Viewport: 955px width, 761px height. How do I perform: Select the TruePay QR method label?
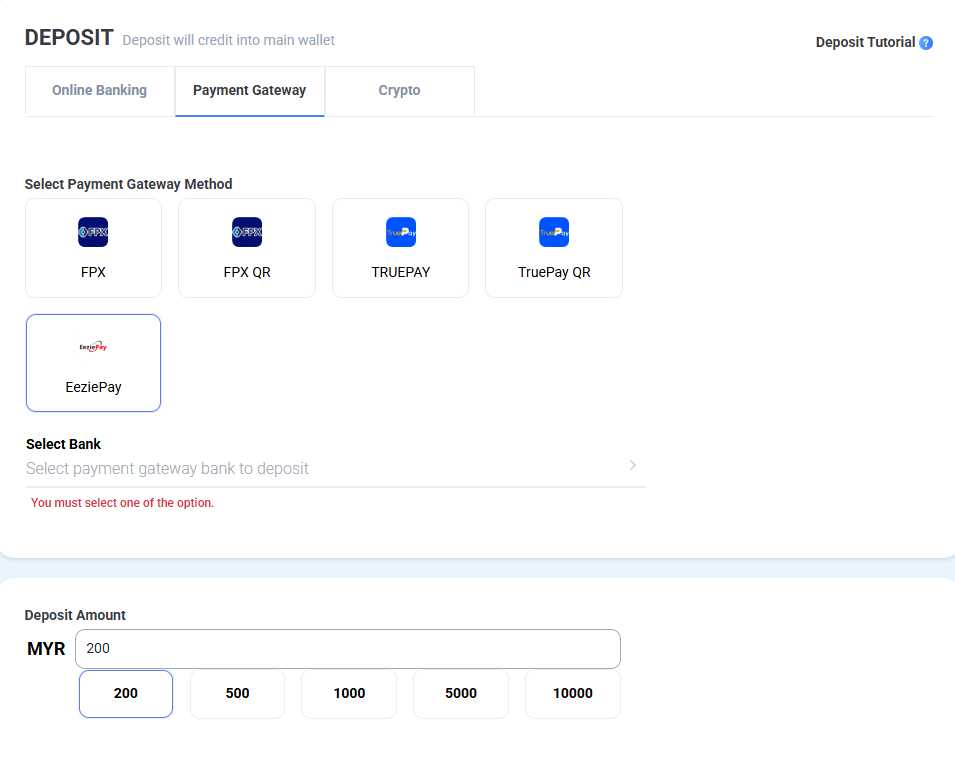point(554,272)
